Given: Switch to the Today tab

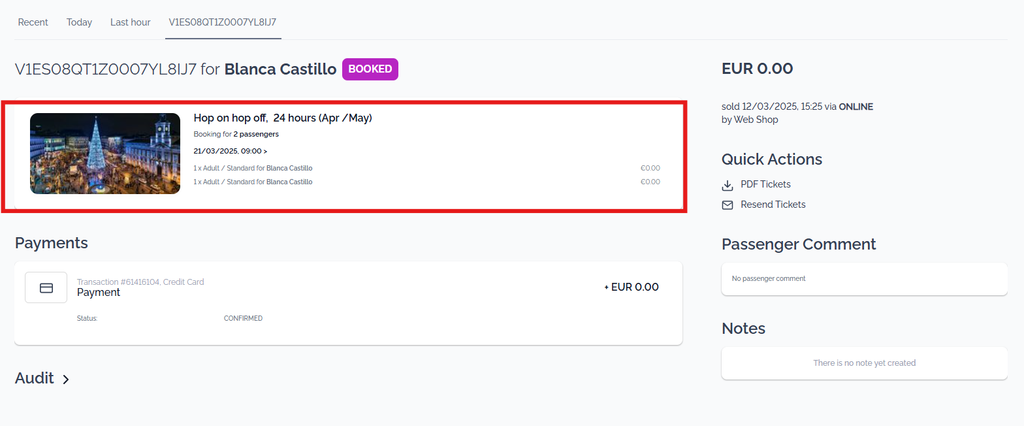Looking at the screenshot, I should [x=79, y=22].
